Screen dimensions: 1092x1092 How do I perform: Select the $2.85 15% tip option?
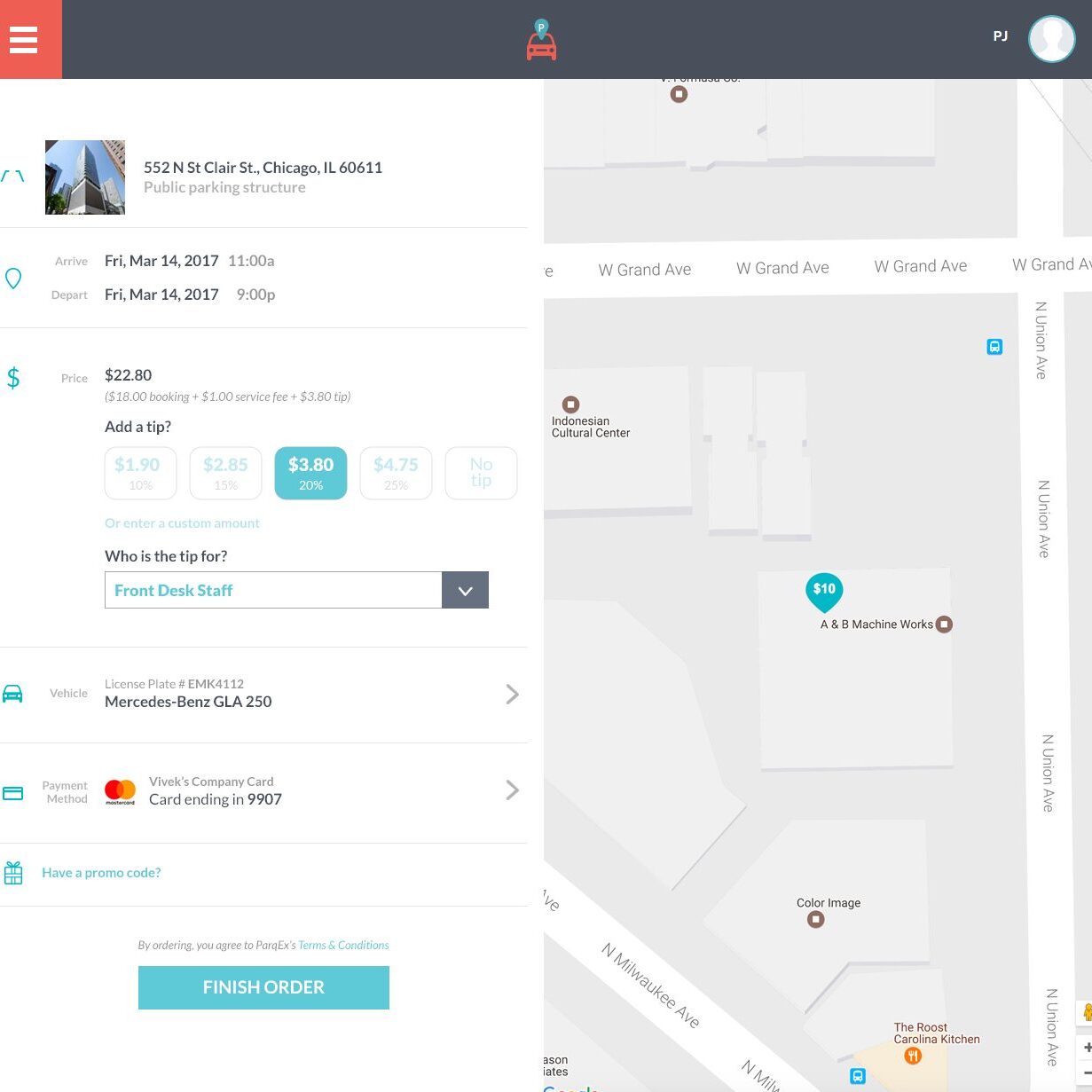(x=225, y=473)
